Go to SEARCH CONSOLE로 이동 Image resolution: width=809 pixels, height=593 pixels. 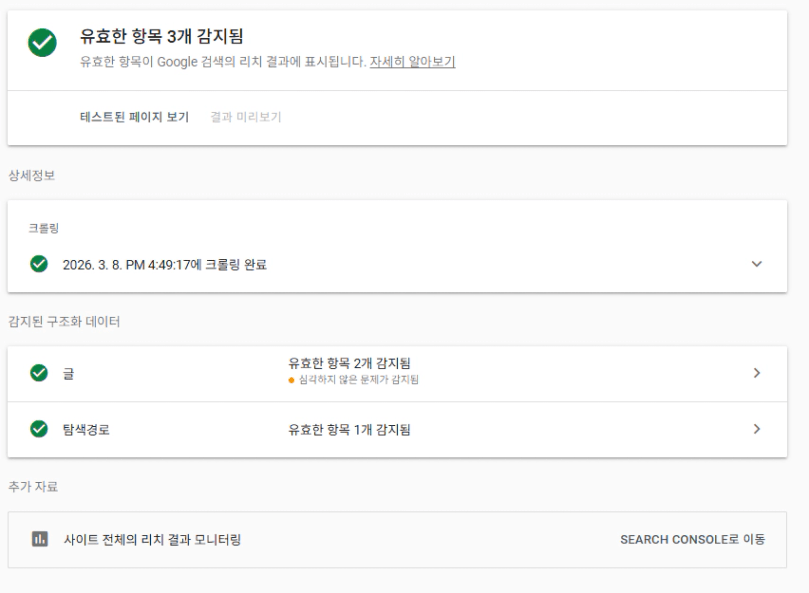tap(692, 540)
